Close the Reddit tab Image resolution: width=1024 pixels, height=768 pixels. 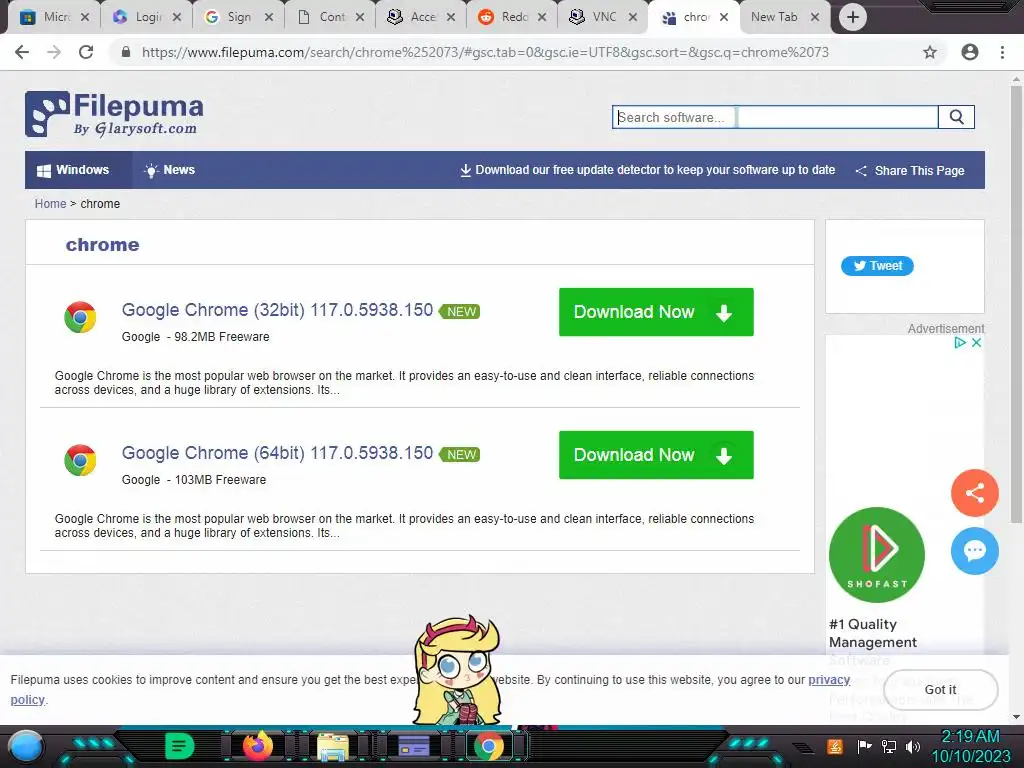point(541,18)
